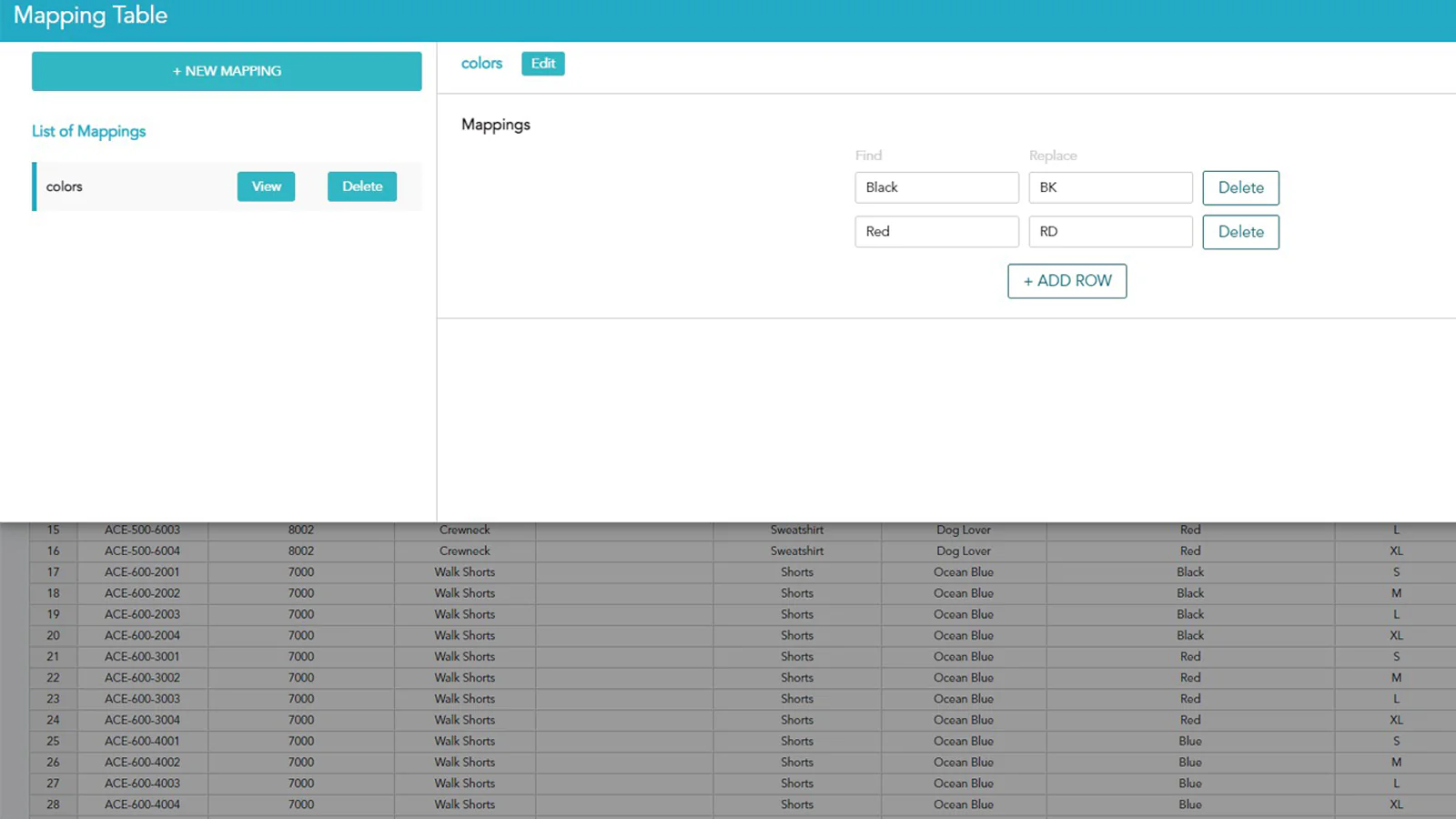Add a new mapping row

click(x=1067, y=281)
